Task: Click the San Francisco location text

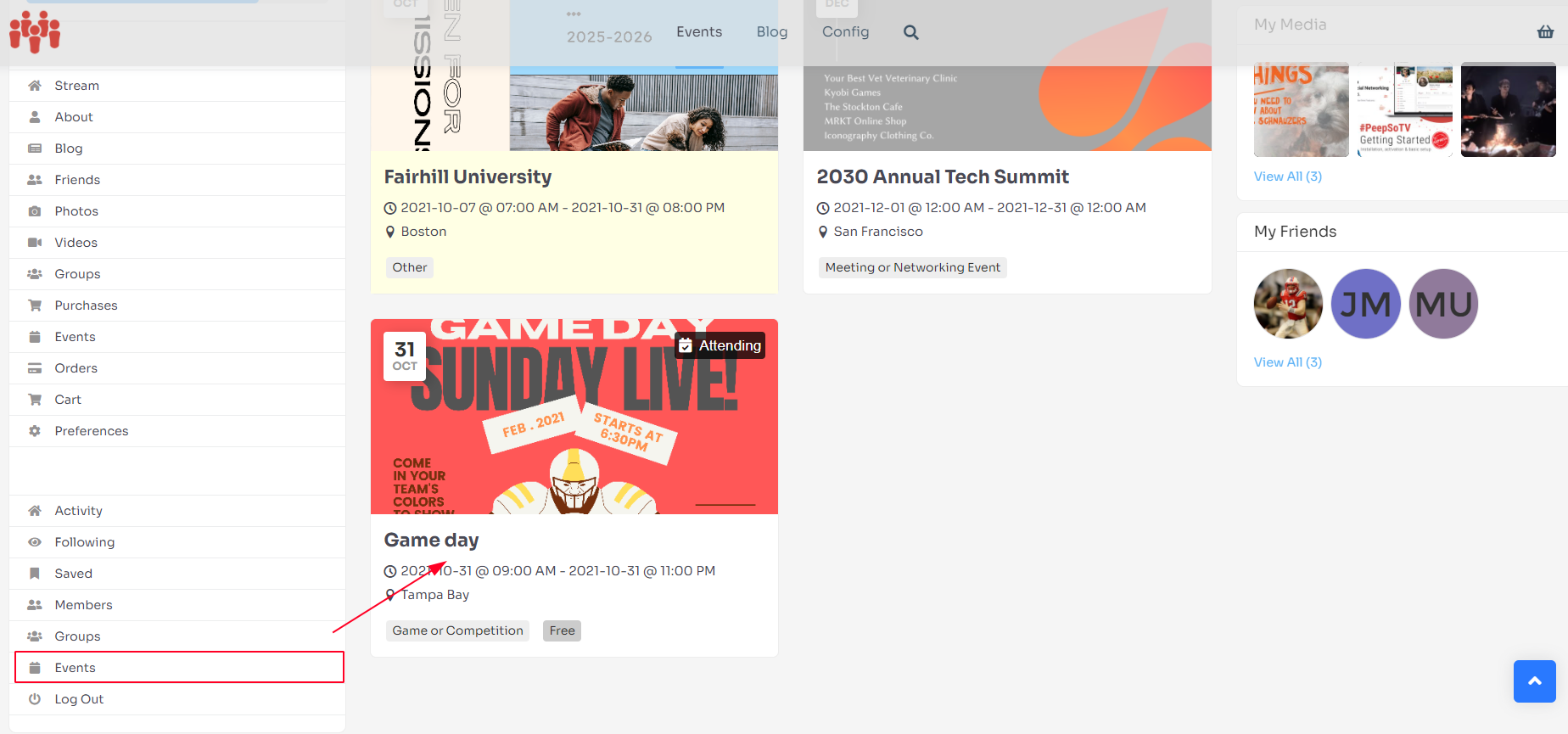Action: [x=878, y=232]
